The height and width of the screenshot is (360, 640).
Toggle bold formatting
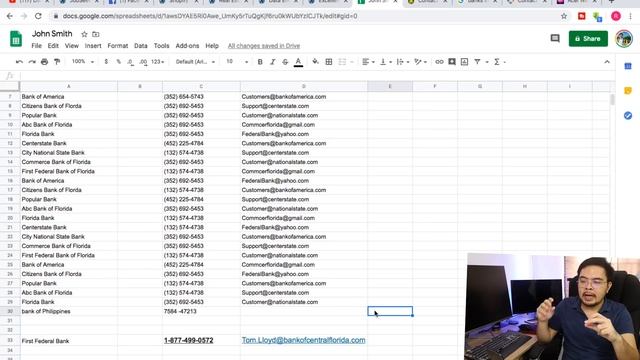click(260, 62)
